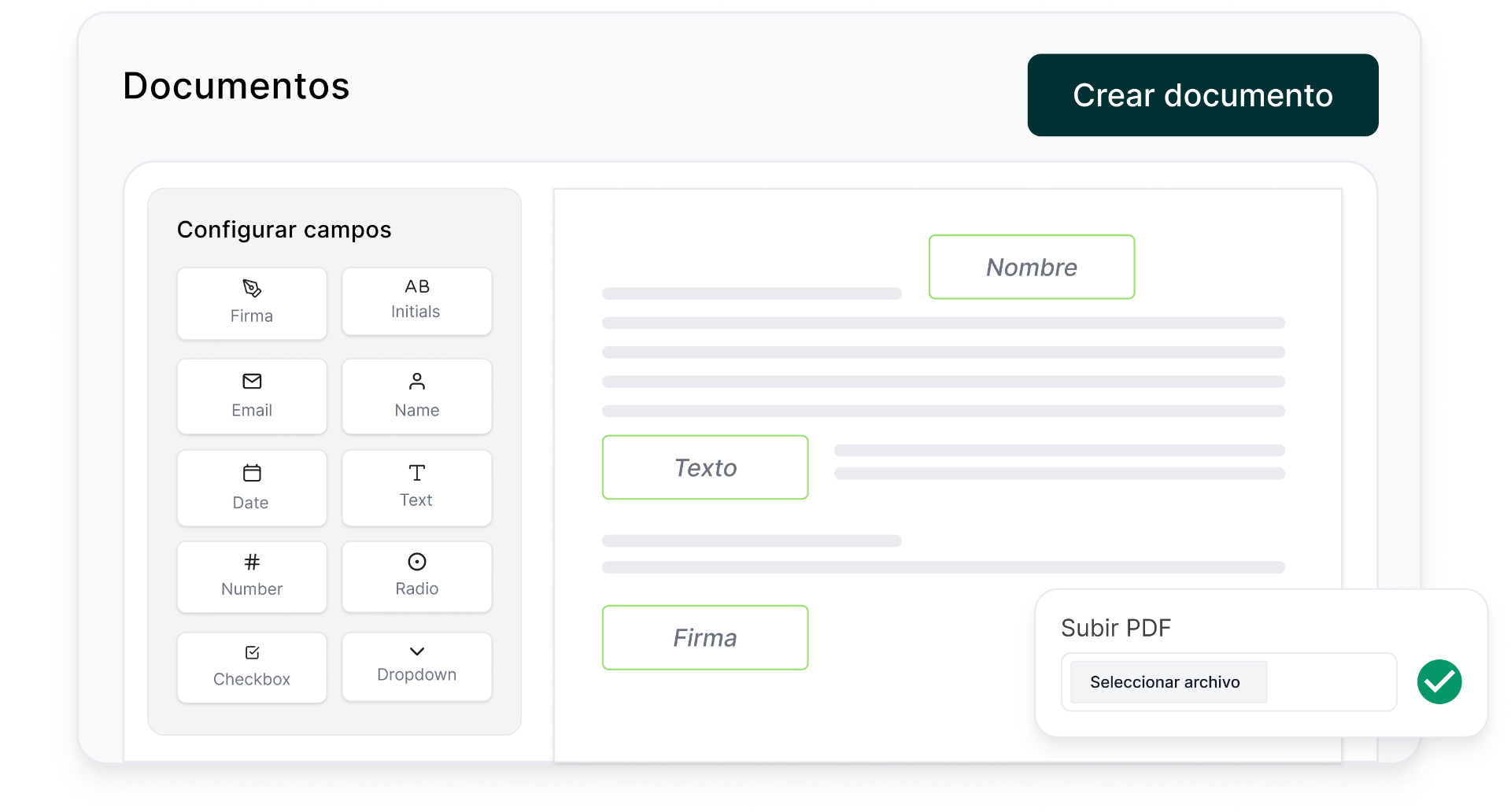Add a Firma field label

point(252,316)
